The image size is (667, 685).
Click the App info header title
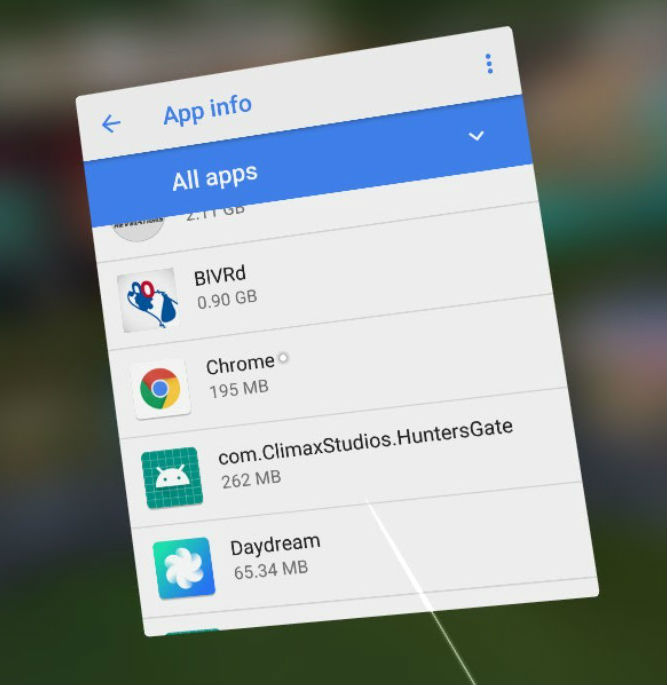click(x=207, y=109)
